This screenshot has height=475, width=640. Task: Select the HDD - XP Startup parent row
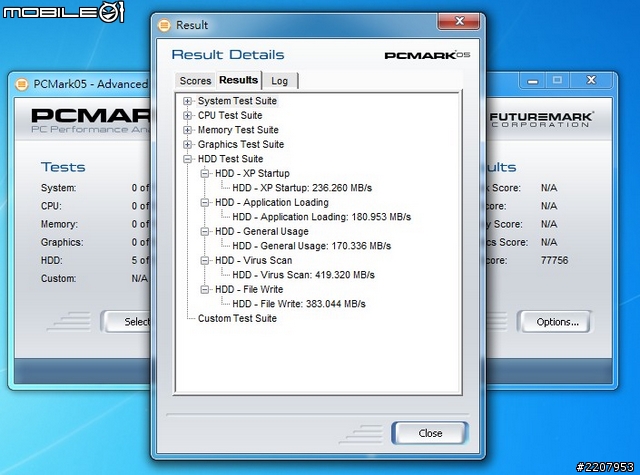252,173
